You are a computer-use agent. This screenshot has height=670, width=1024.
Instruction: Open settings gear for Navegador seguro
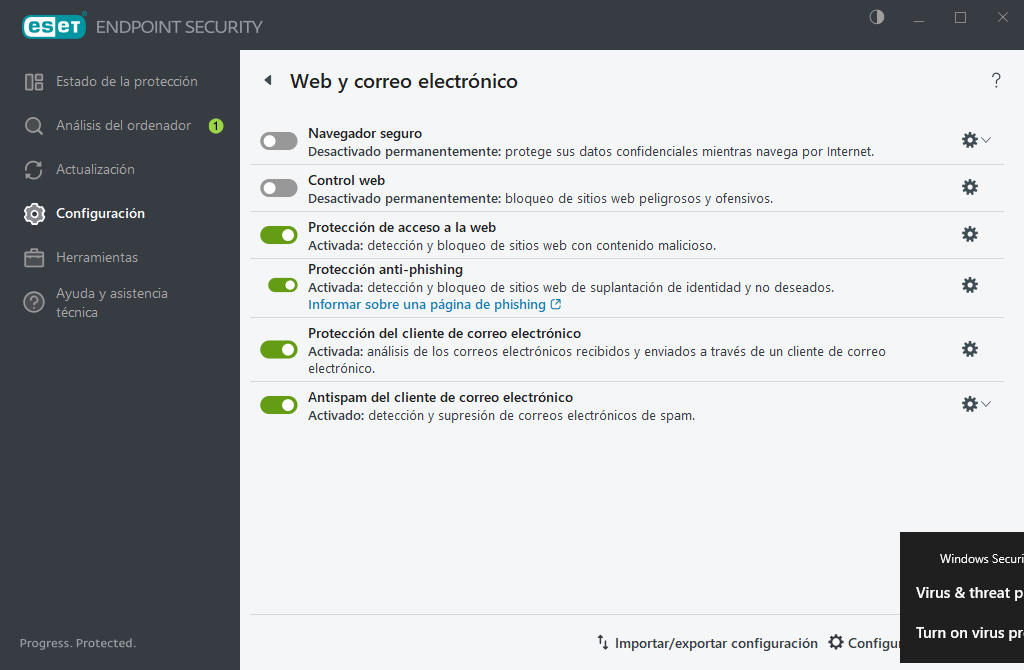point(970,140)
